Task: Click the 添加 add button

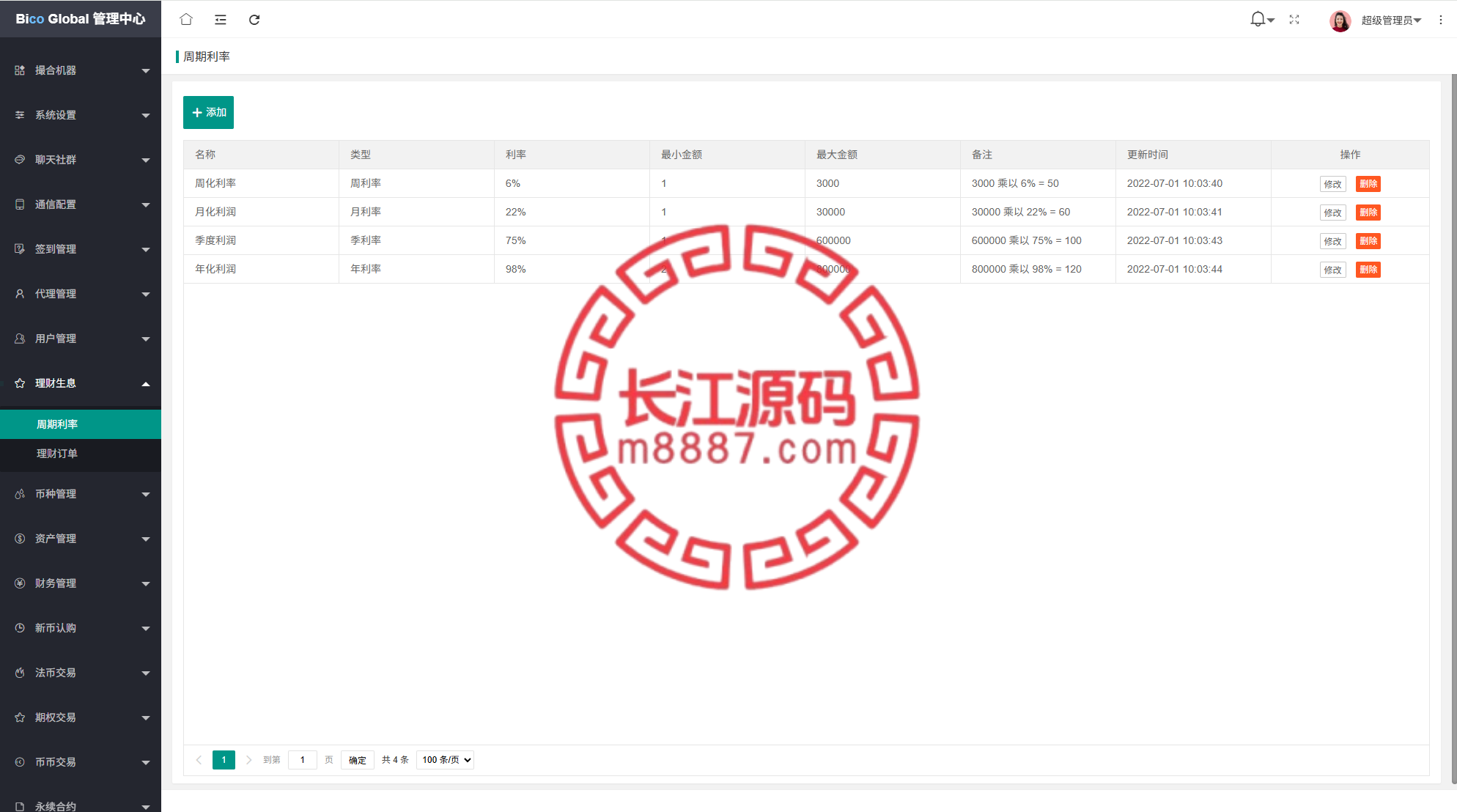Action: (x=208, y=112)
